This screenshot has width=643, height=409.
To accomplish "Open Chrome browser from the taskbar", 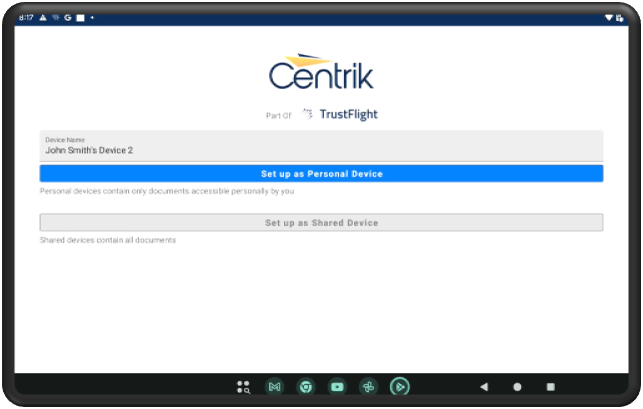I will pos(305,386).
